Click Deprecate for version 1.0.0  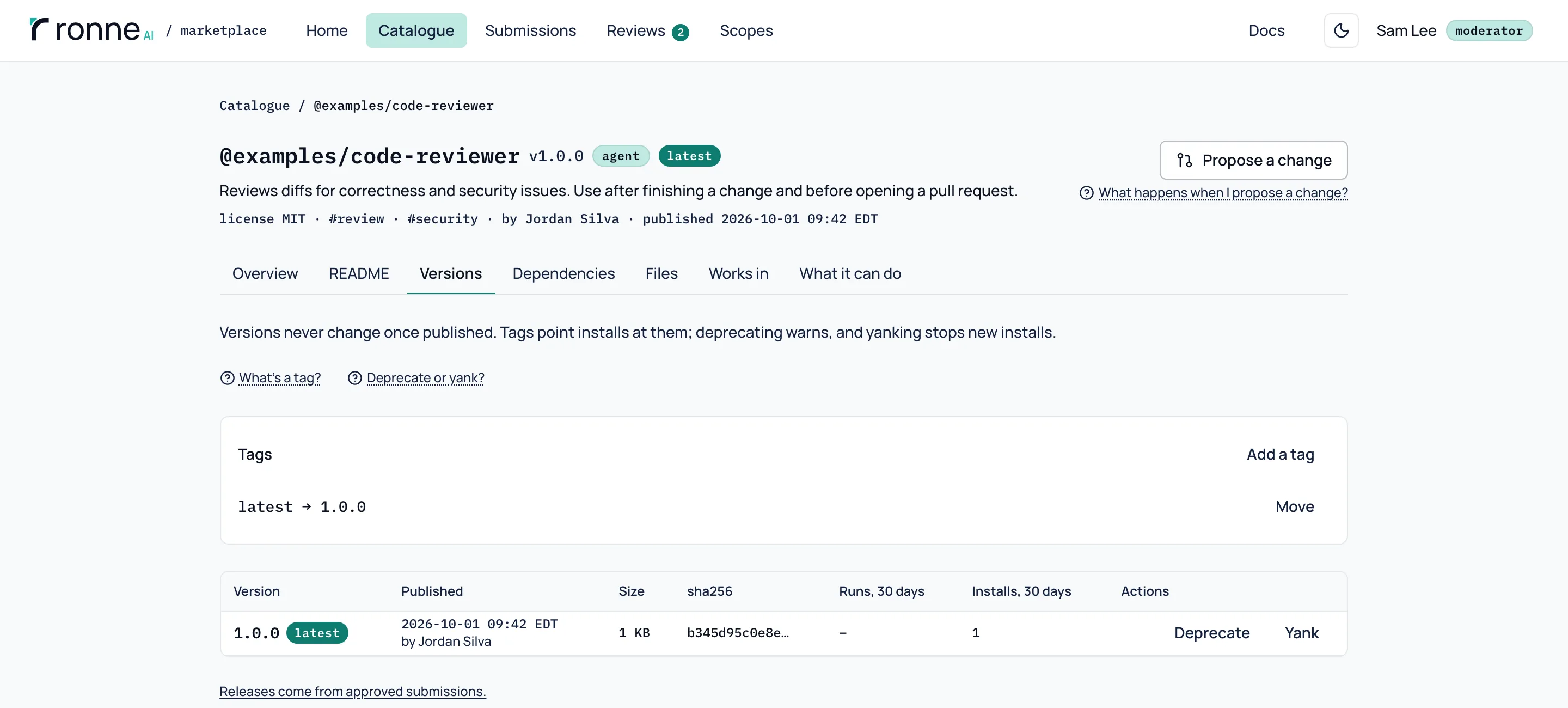(1211, 633)
